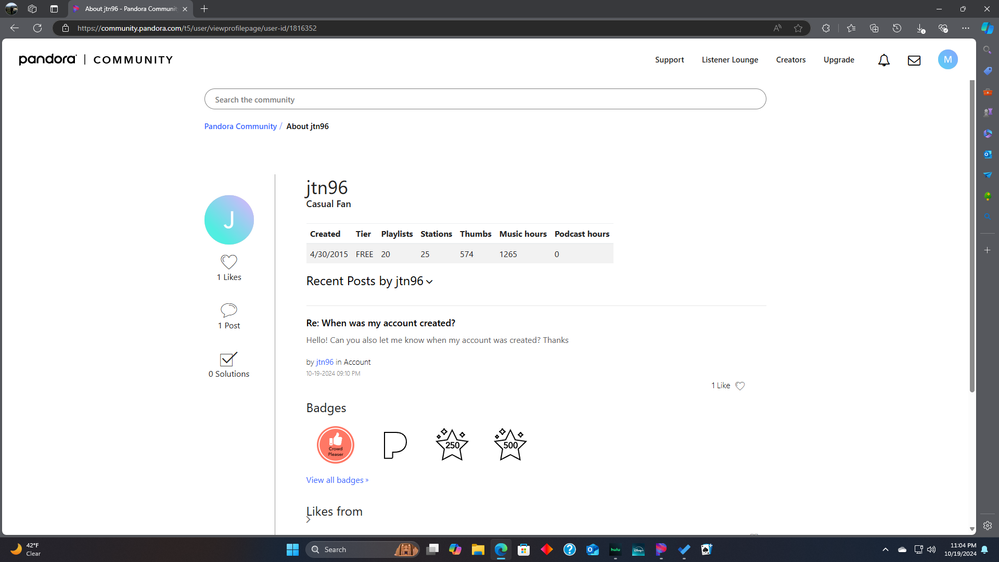
Task: Click the Crowd Pleaser badge
Action: (336, 445)
